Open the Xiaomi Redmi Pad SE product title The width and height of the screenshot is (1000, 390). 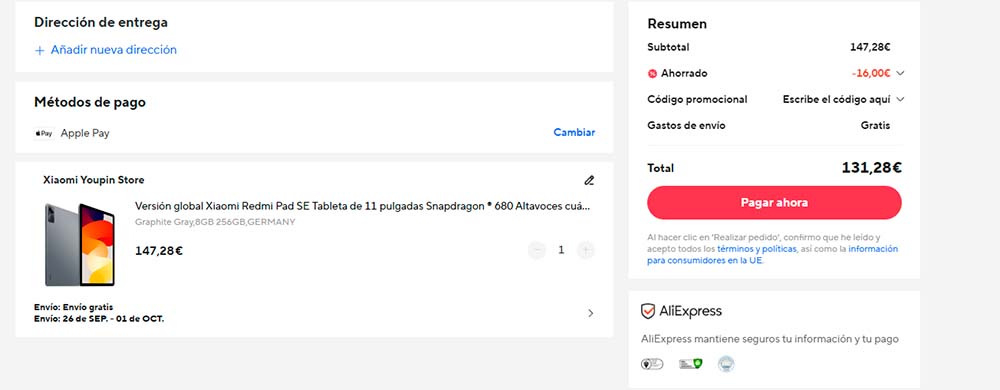pos(362,206)
